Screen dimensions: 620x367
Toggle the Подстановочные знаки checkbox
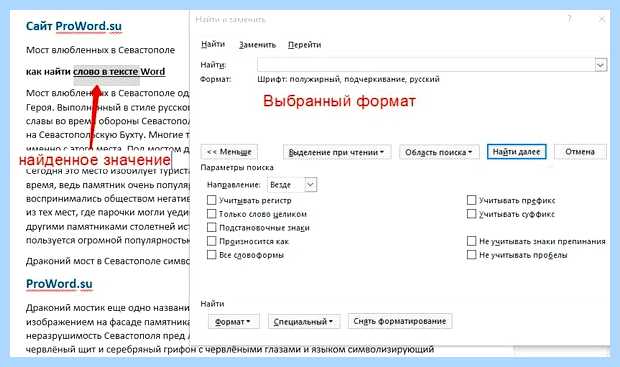(x=212, y=227)
